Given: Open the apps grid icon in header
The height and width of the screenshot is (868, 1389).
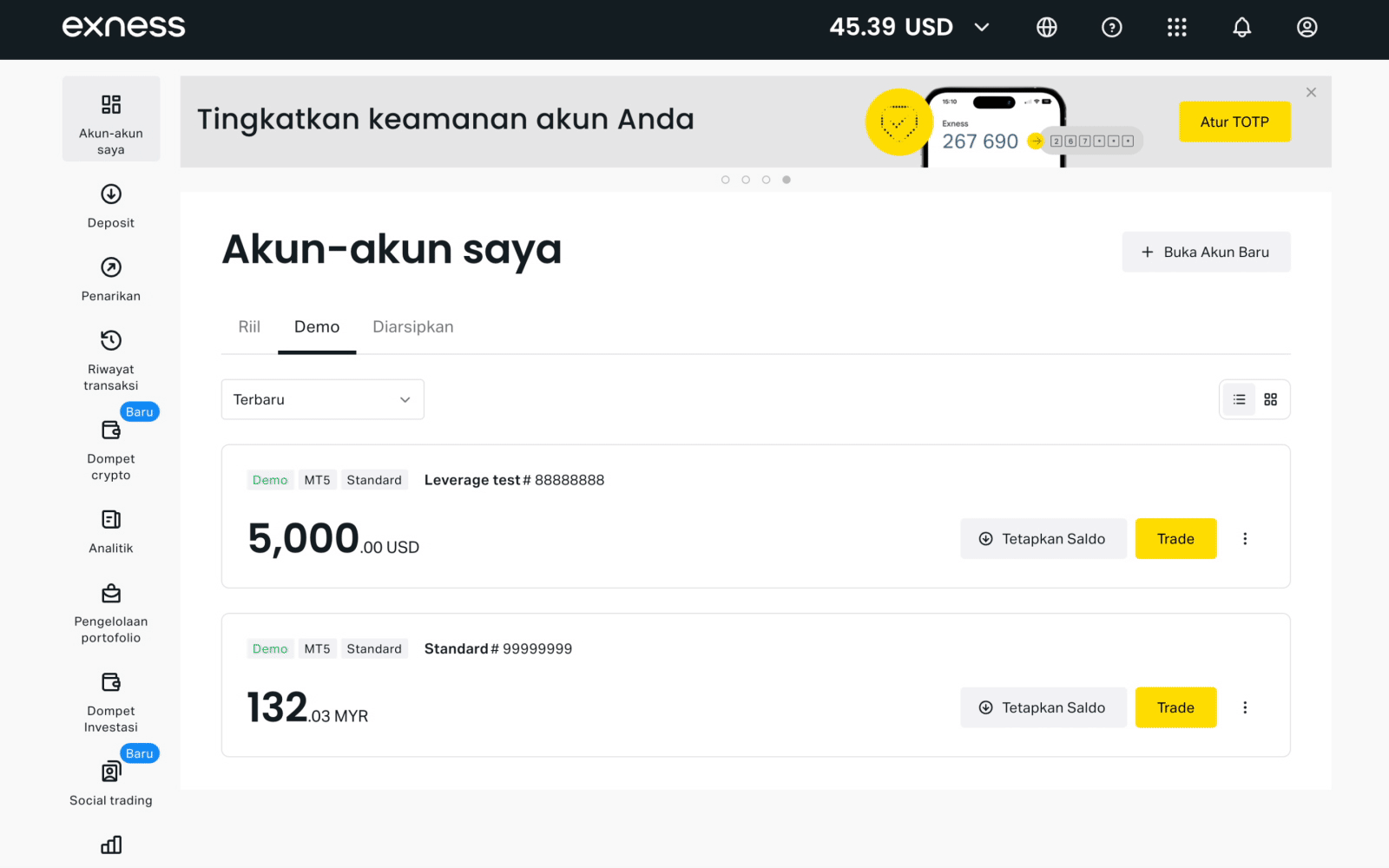Looking at the screenshot, I should [x=1176, y=28].
